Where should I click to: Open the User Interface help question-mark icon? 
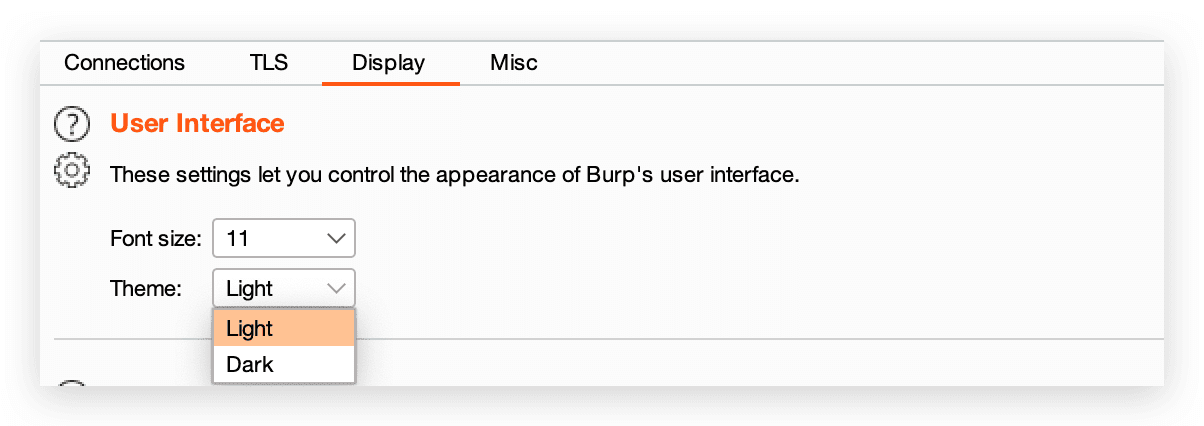(72, 124)
